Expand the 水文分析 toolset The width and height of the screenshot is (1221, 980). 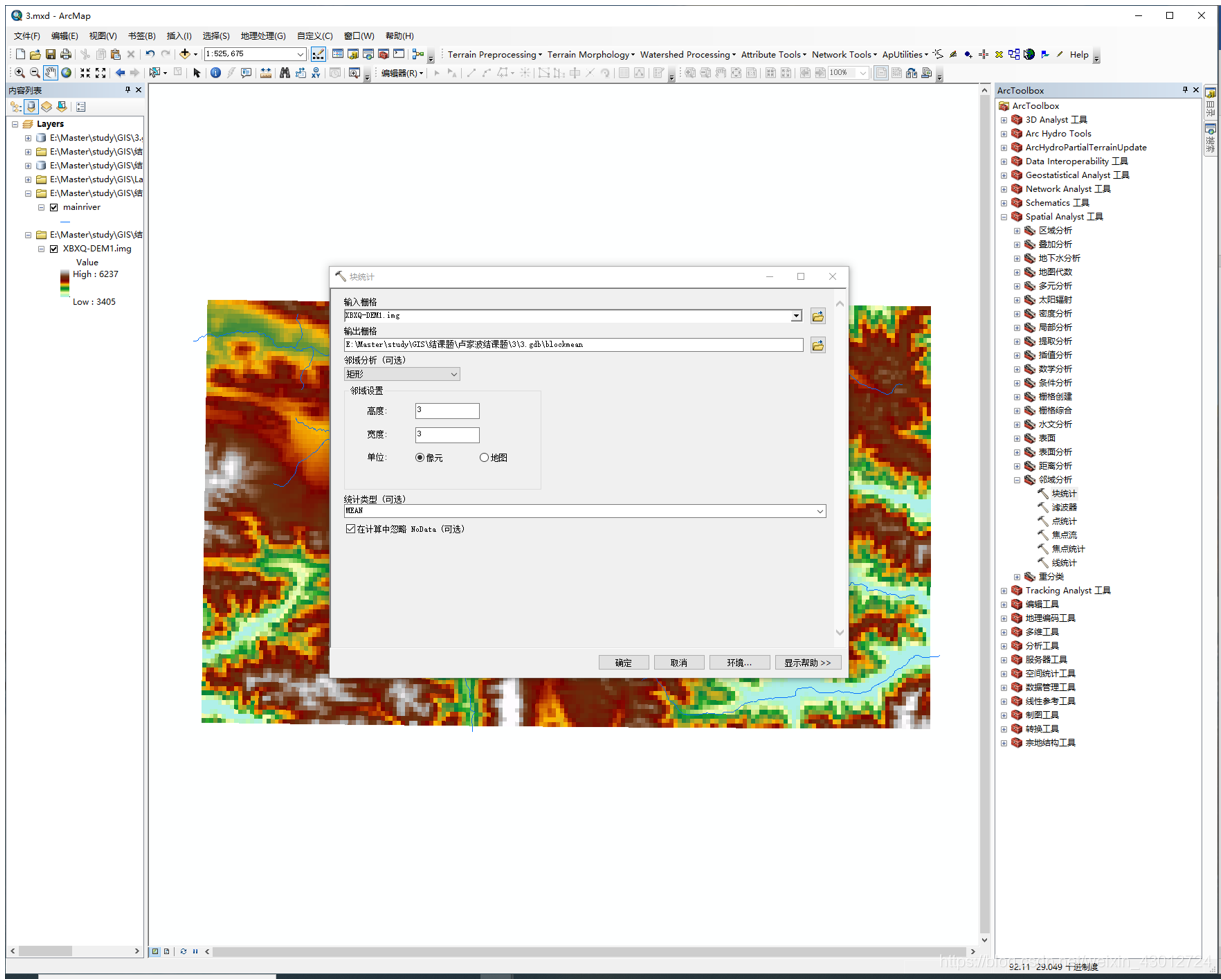(x=1017, y=424)
